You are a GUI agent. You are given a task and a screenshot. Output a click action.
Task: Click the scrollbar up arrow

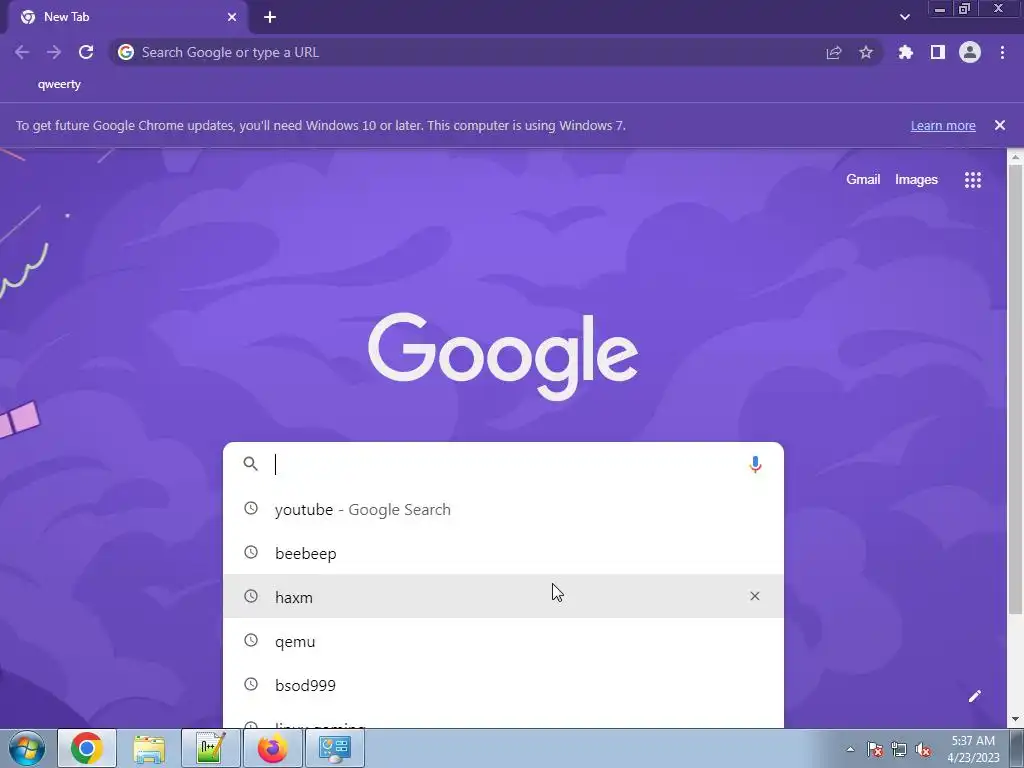pos(1015,157)
